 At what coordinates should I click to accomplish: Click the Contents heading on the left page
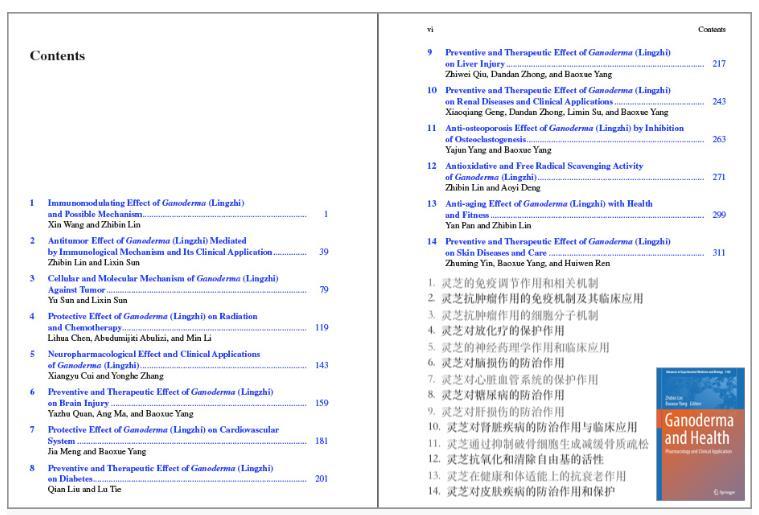[x=57, y=56]
